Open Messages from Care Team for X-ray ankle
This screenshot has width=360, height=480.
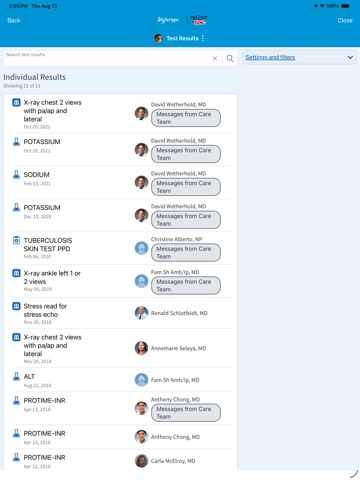pos(186,285)
